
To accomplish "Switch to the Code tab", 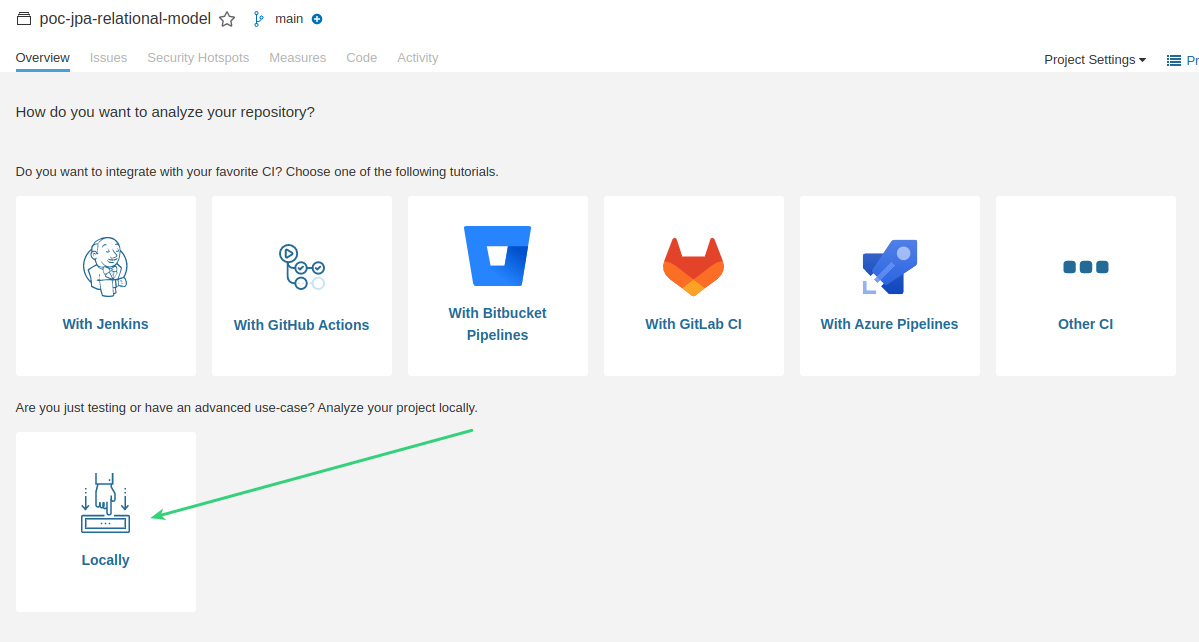I will coord(362,58).
